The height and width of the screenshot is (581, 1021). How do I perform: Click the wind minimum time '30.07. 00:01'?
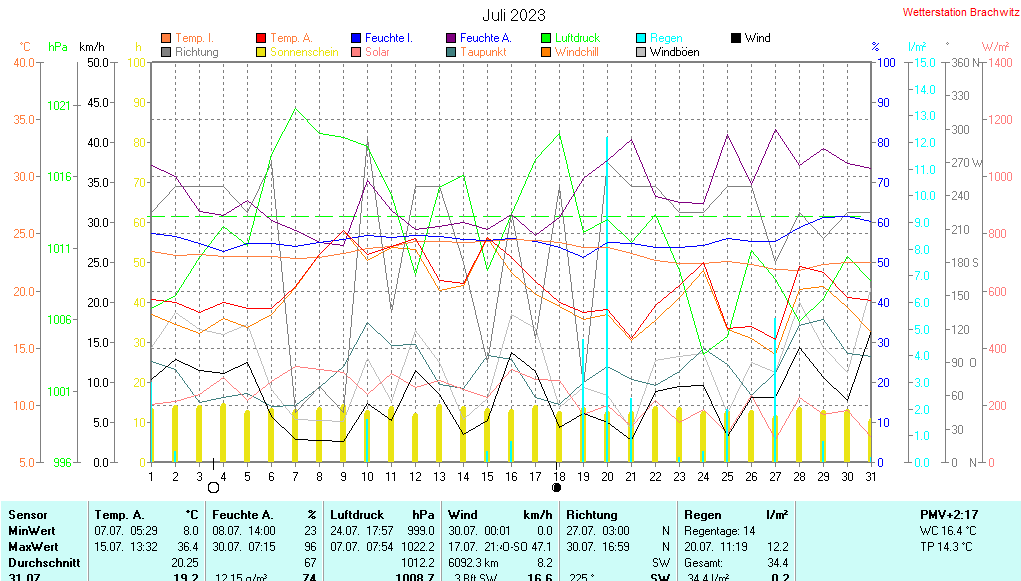pyautogui.click(x=479, y=531)
